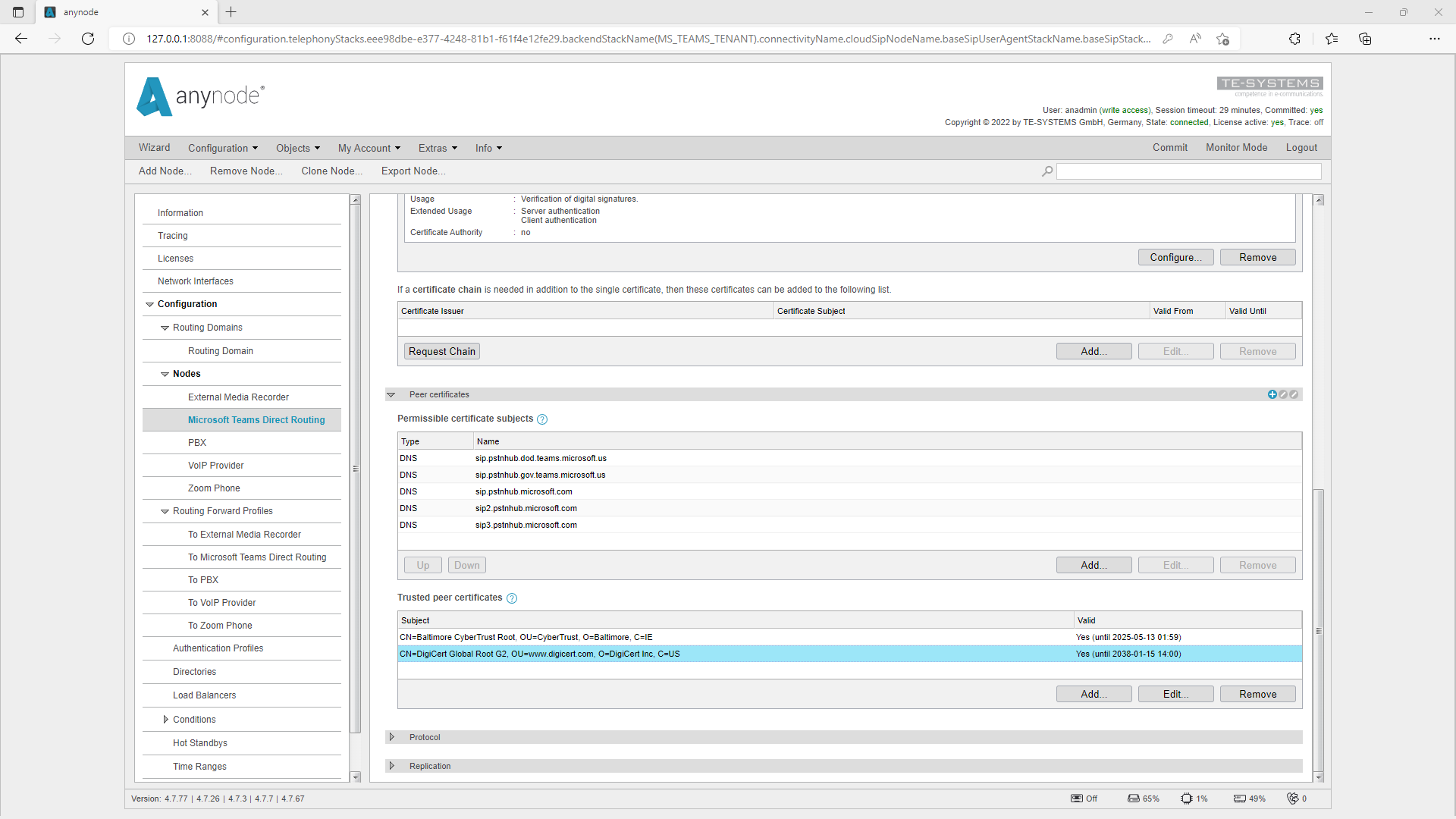
Task: Open the Configuration dropdown menu
Action: (223, 148)
